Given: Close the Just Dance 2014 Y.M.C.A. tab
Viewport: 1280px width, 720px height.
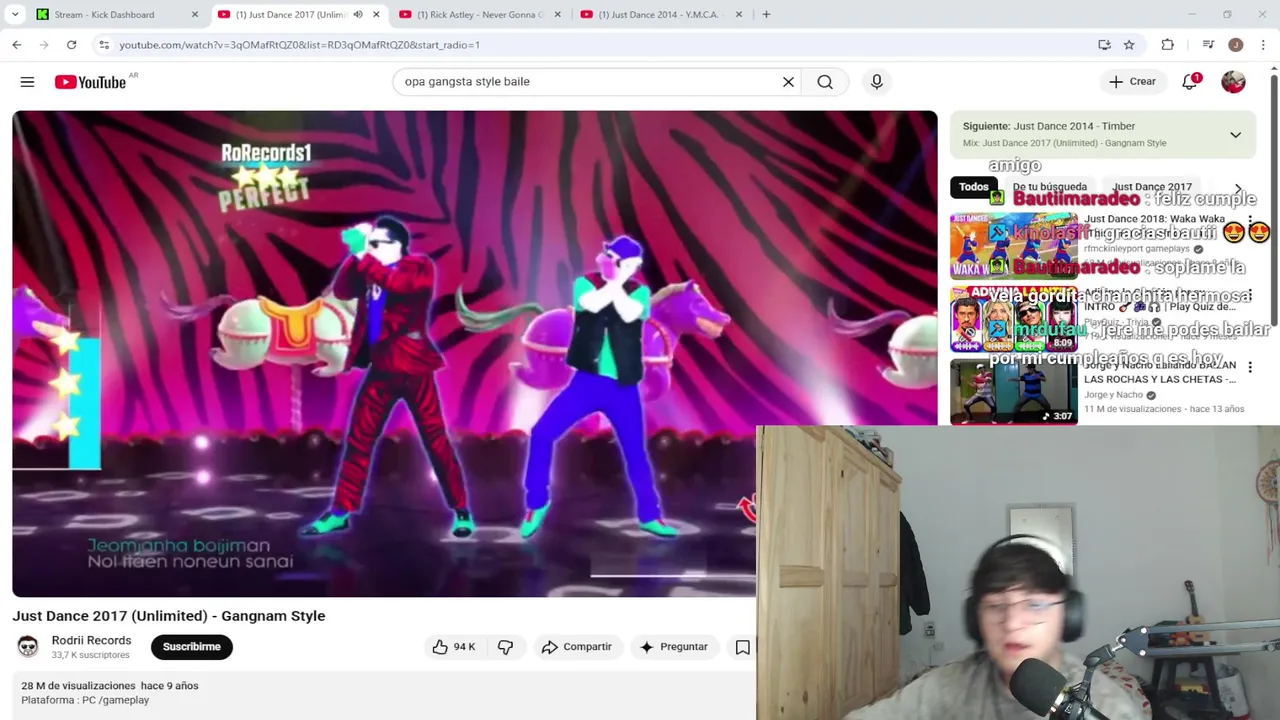Looking at the screenshot, I should [x=739, y=14].
